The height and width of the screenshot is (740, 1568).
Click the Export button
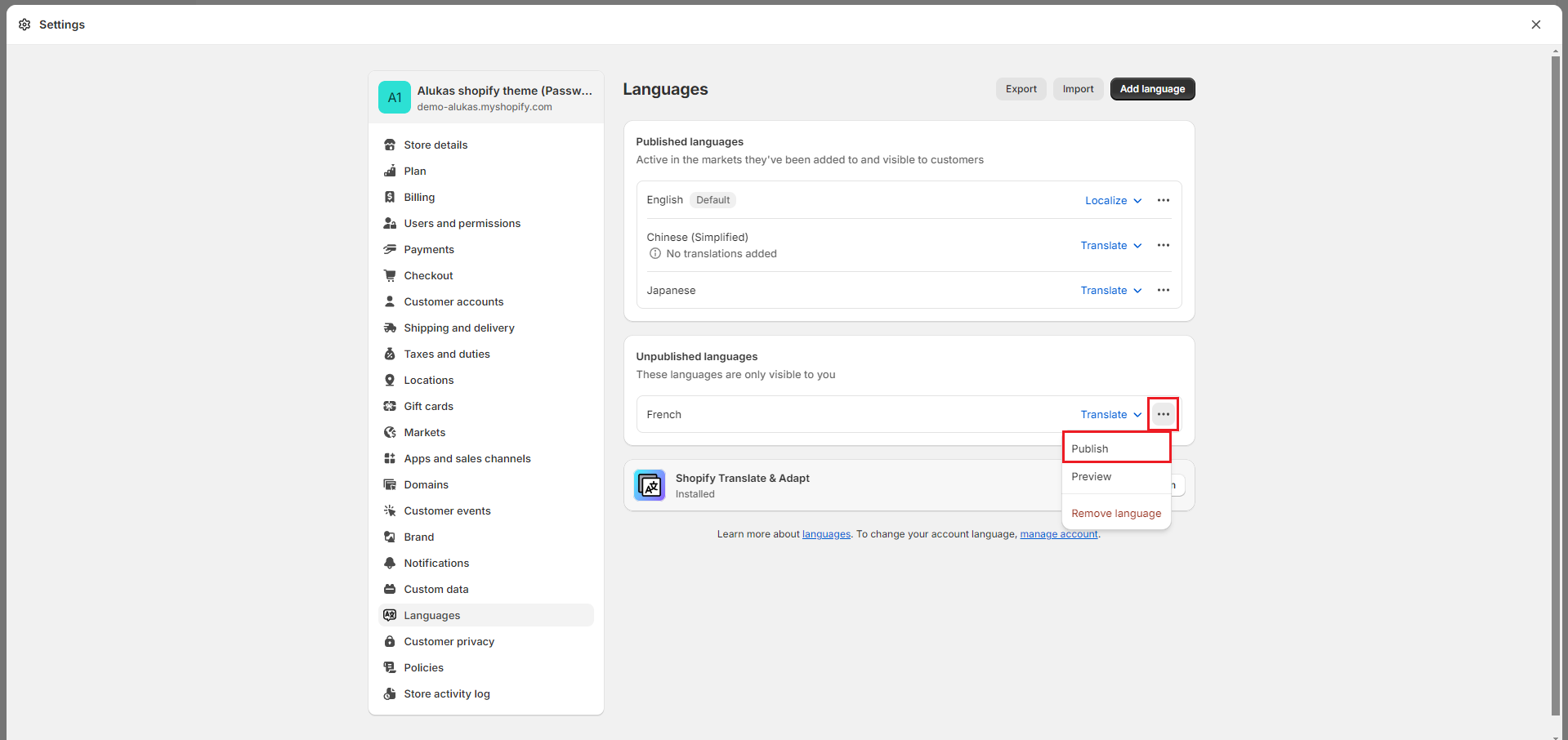[x=1021, y=89]
